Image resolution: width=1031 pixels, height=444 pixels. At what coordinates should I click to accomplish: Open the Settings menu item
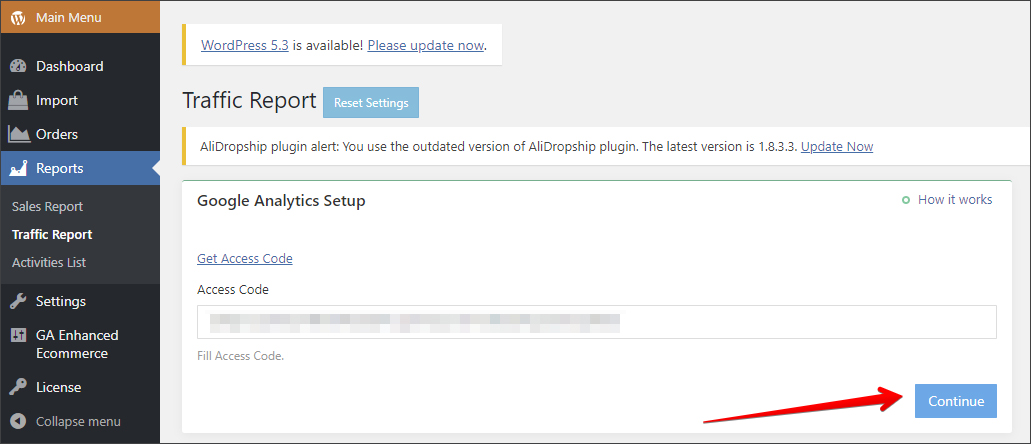[x=80, y=301]
